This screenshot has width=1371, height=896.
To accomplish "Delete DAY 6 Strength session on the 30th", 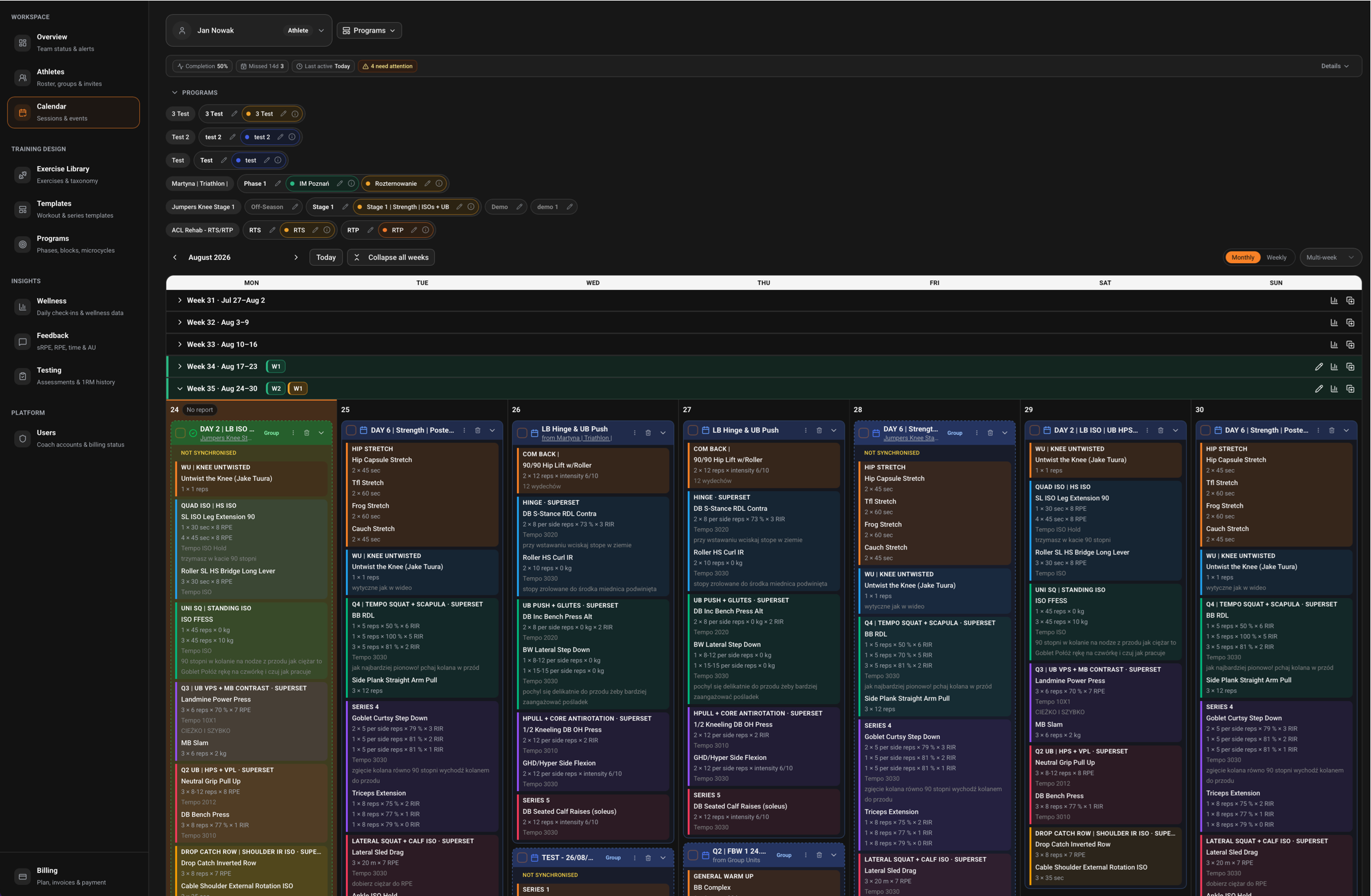I will coord(1332,431).
